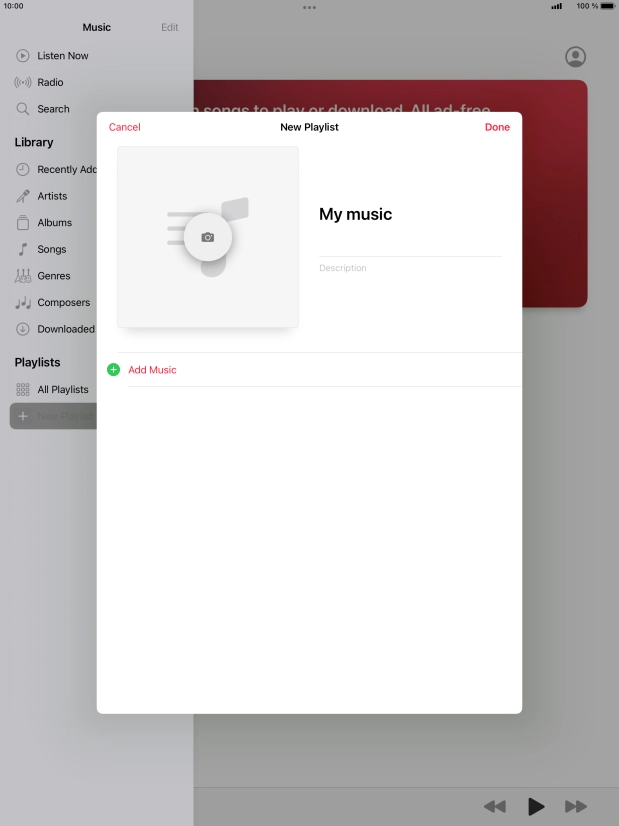619x826 pixels.
Task: Skip forward with the next track icon
Action: (576, 806)
